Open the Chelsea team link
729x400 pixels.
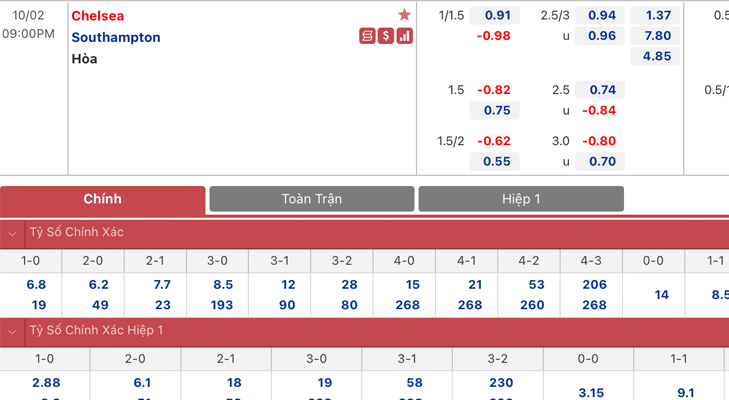click(98, 16)
